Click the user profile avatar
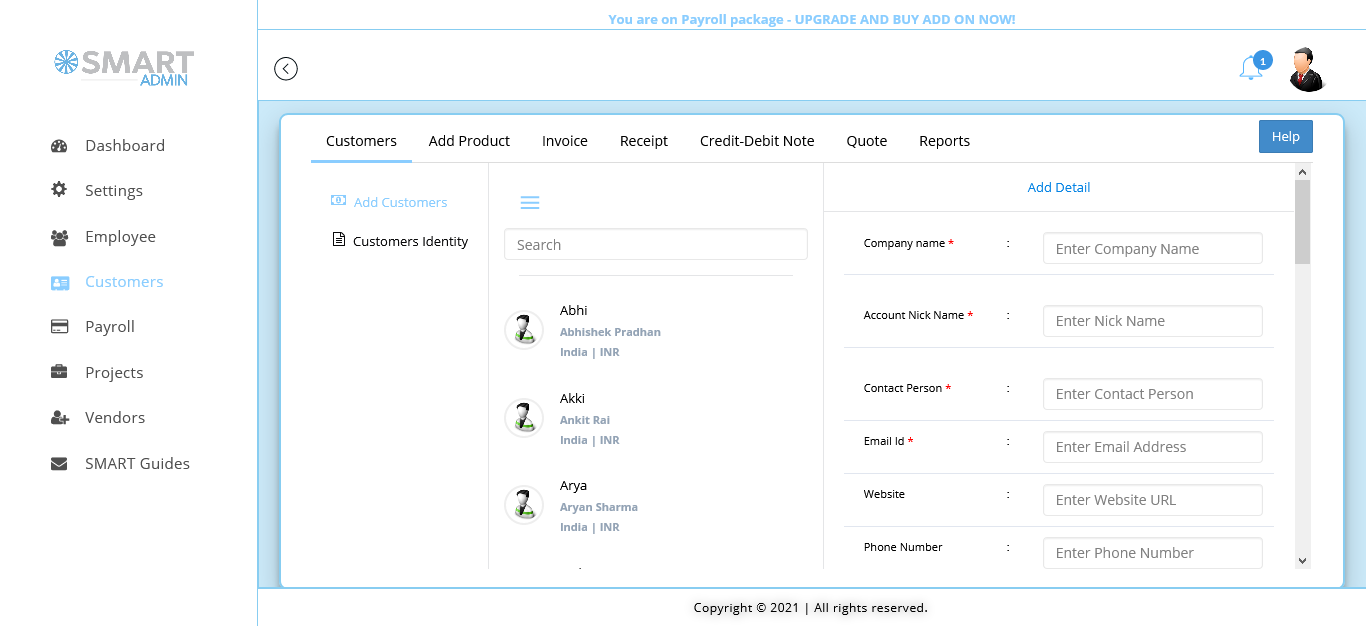 [1306, 69]
